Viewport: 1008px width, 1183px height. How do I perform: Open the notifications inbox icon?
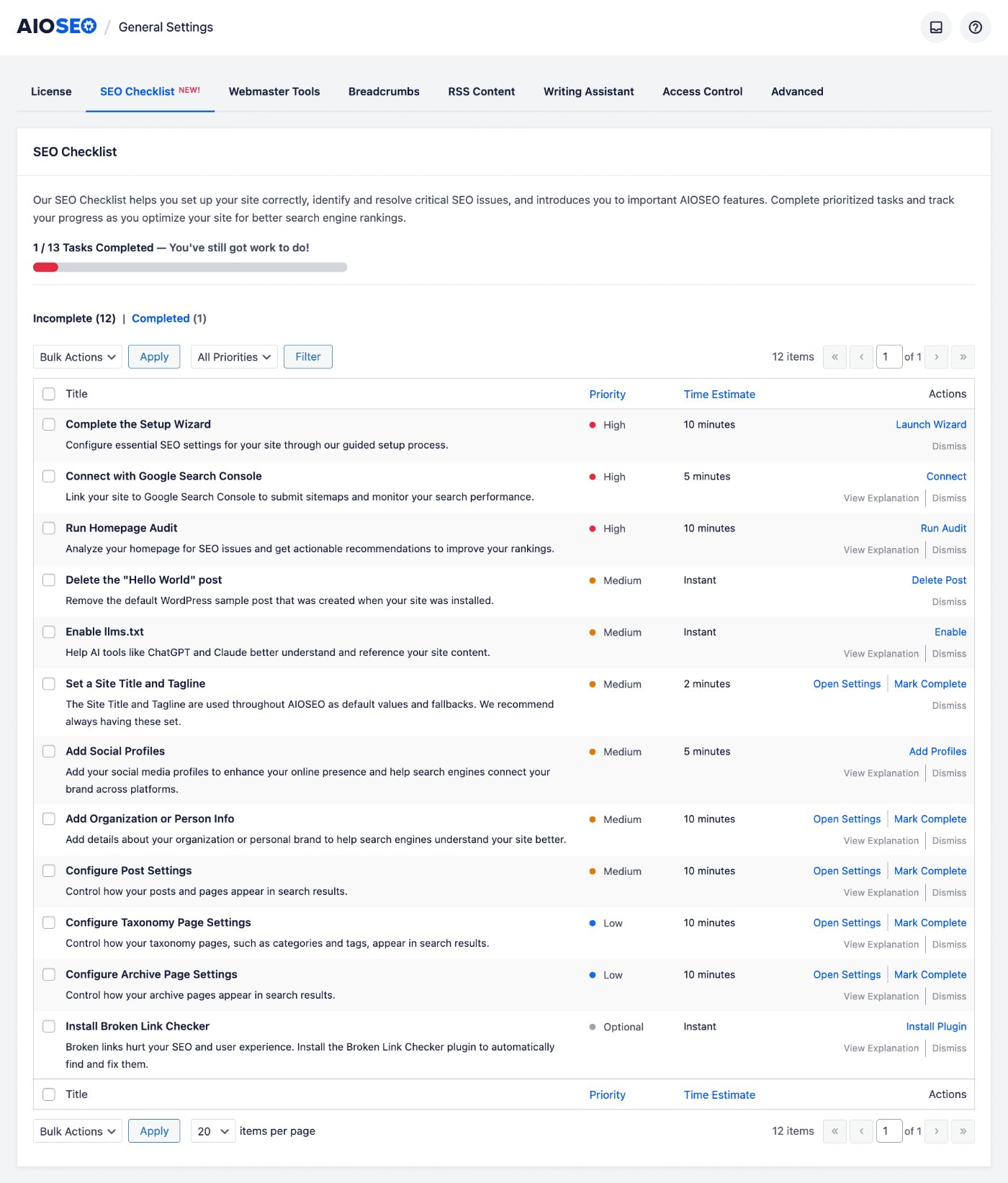point(936,27)
